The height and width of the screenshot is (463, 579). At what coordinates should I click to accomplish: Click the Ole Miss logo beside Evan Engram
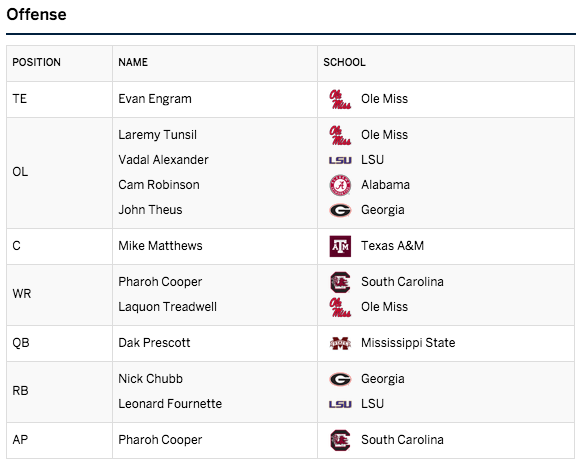[340, 99]
